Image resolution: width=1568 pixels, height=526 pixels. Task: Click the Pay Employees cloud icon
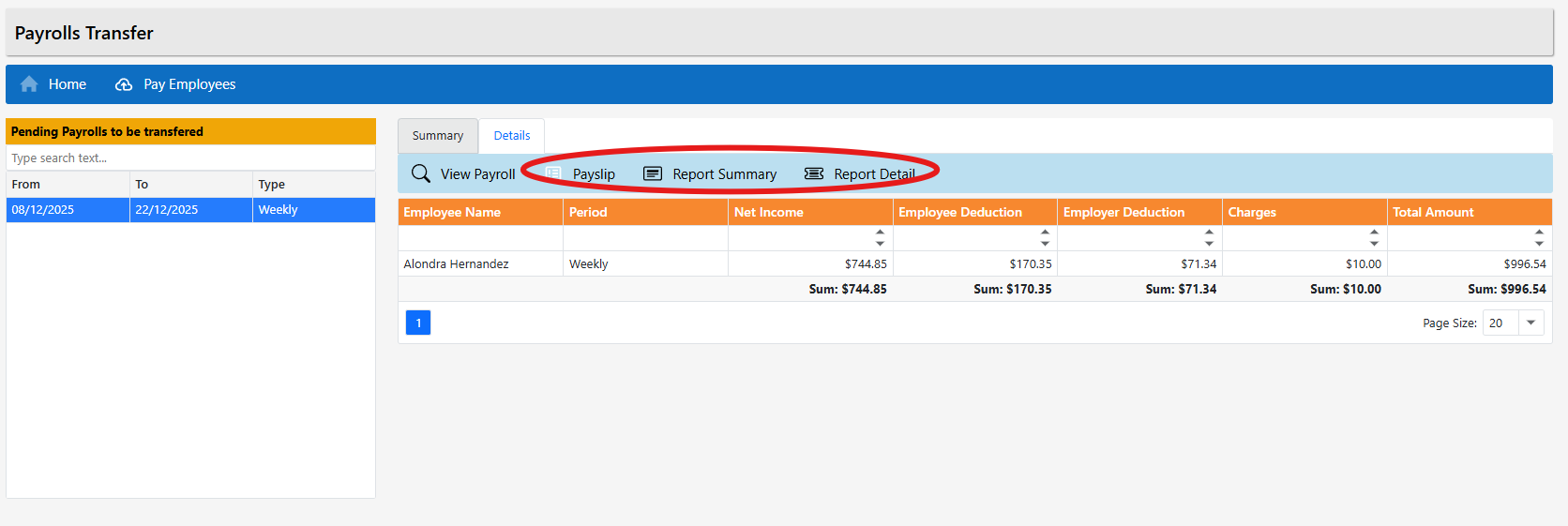click(x=124, y=84)
